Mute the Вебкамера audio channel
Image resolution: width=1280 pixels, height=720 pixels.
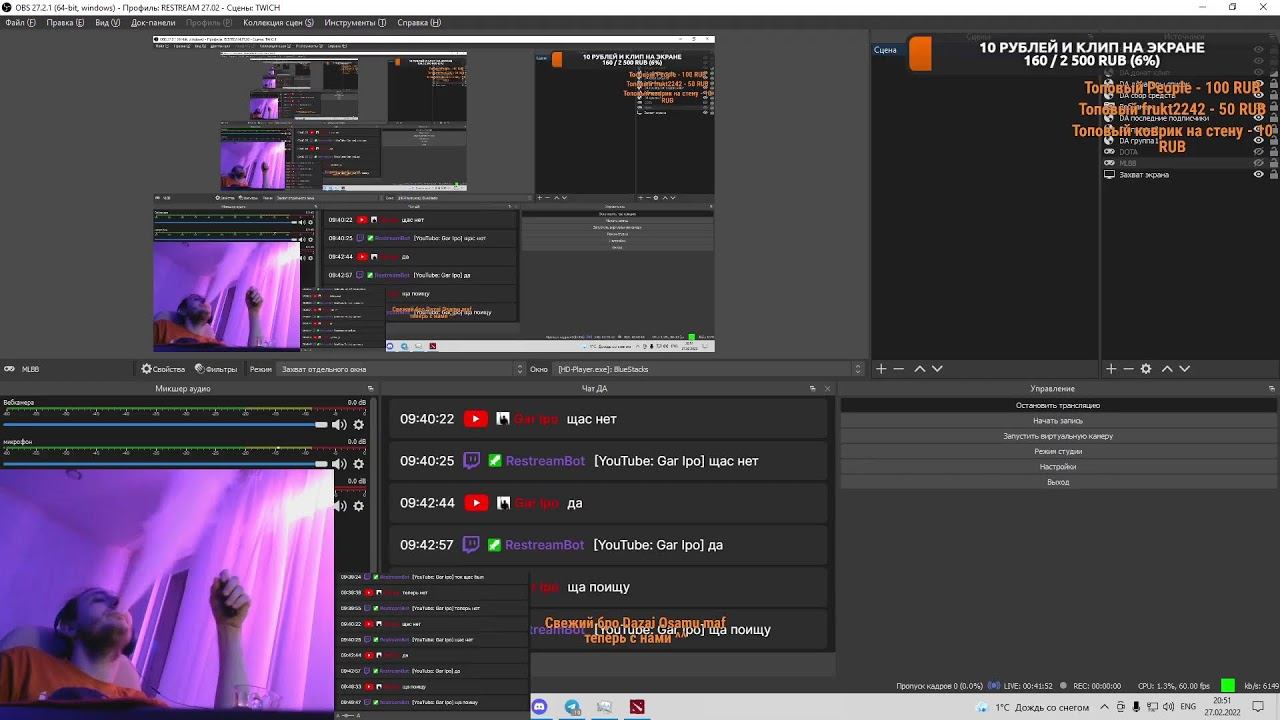pyautogui.click(x=339, y=425)
